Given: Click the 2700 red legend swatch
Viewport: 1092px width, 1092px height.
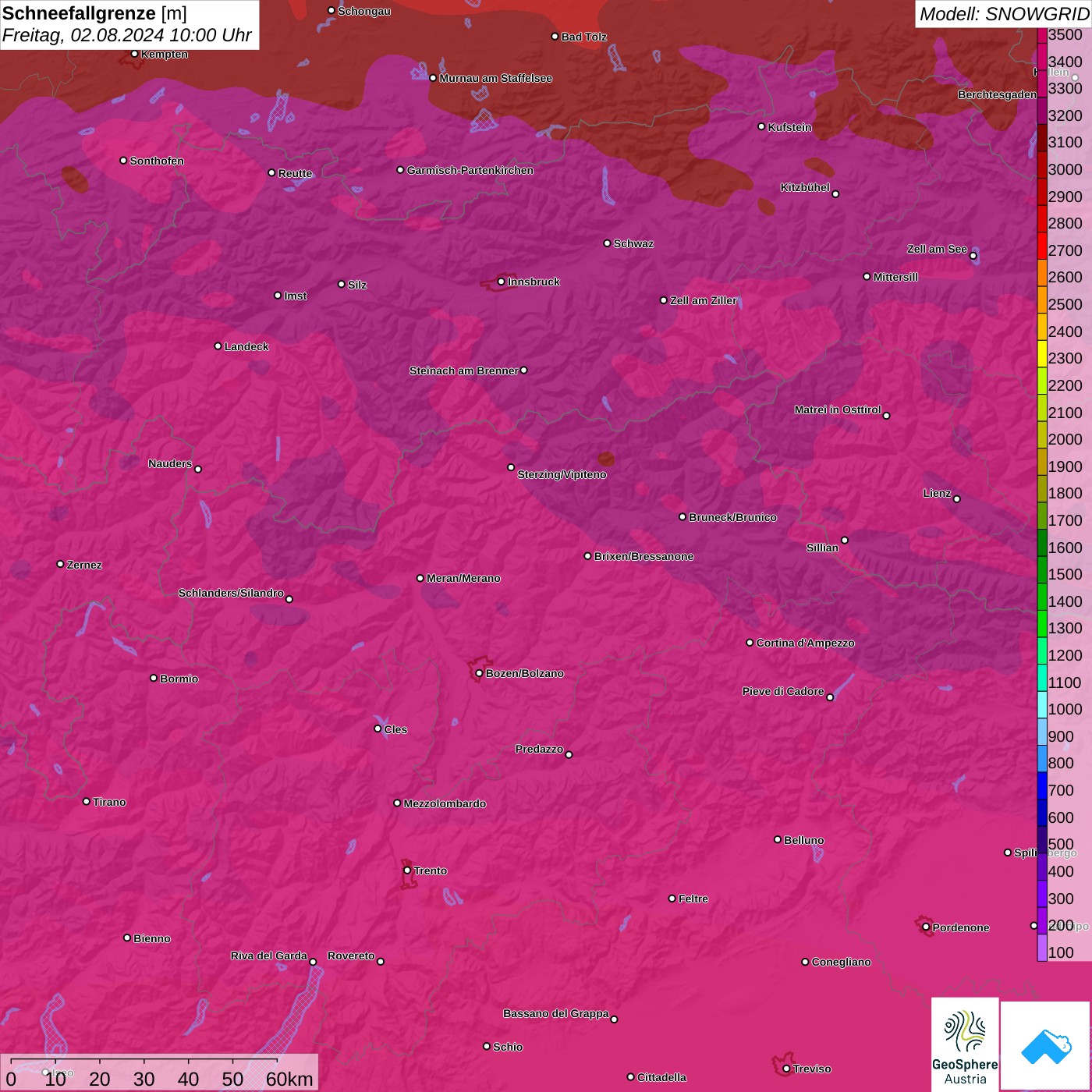Looking at the screenshot, I should pos(1041,246).
